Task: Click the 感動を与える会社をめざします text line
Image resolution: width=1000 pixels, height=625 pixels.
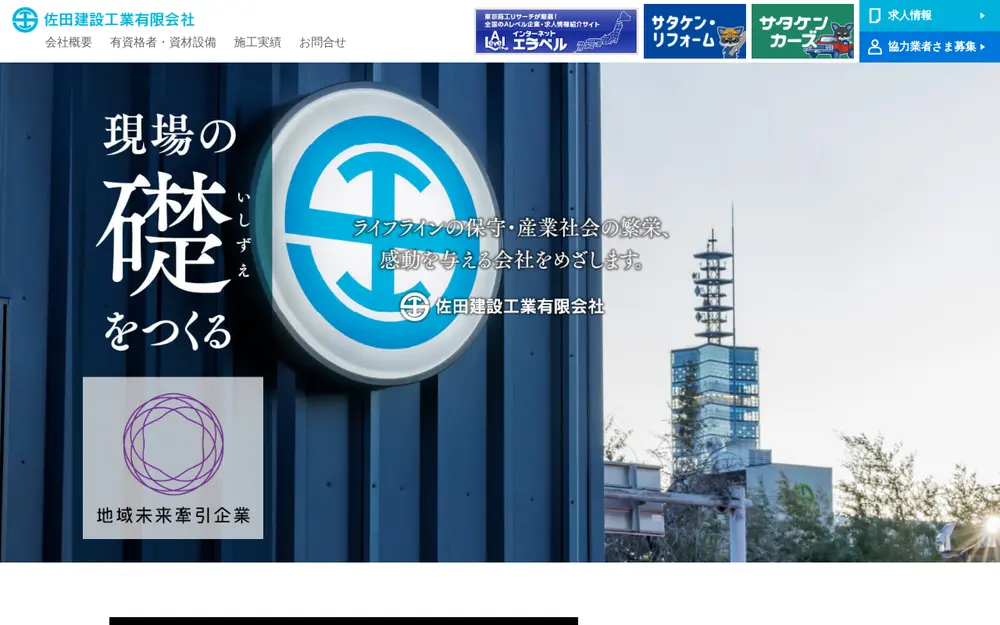Action: pos(511,260)
